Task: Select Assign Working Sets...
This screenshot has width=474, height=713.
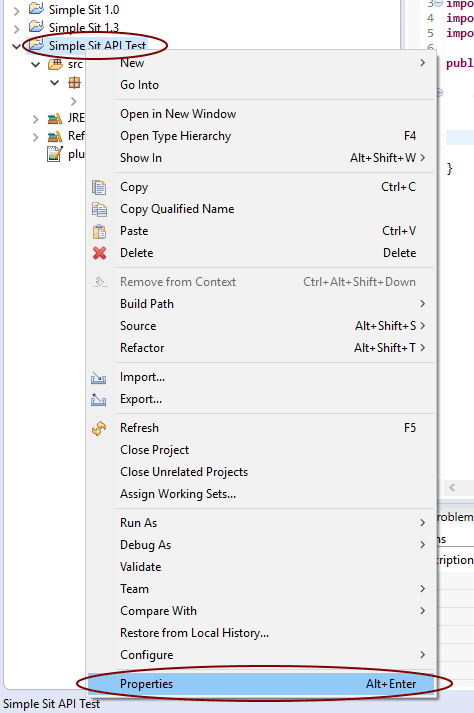Action: pyautogui.click(x=261, y=494)
